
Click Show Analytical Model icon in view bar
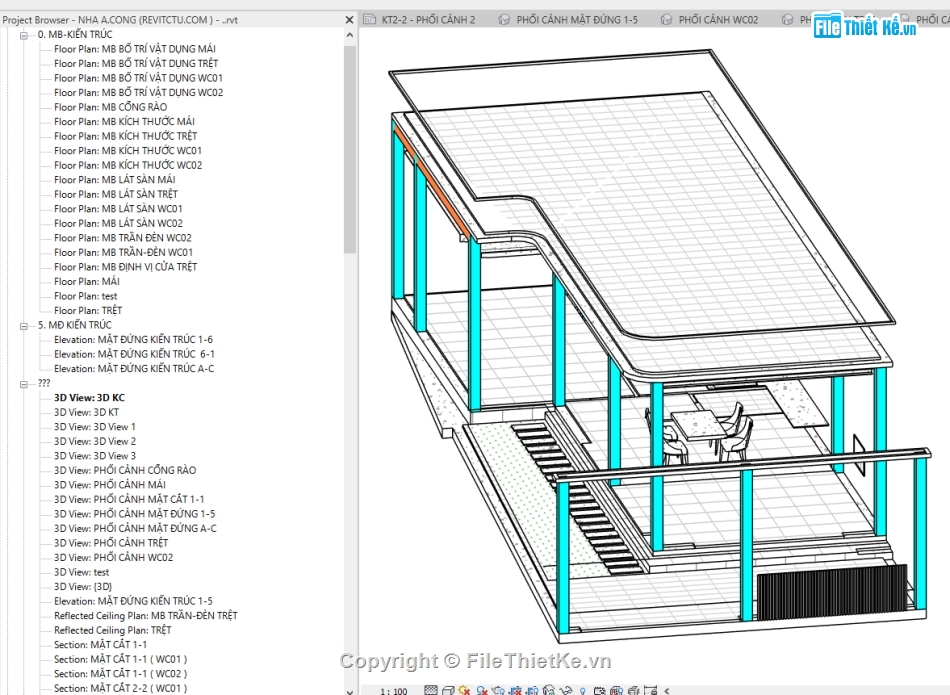click(617, 690)
